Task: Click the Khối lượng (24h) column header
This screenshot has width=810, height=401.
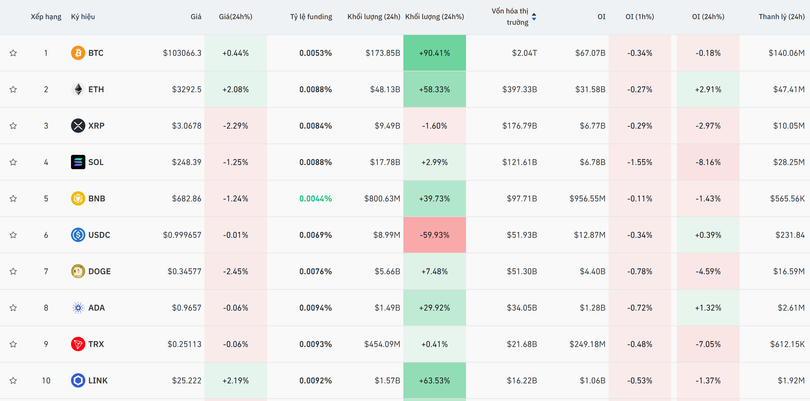Action: [x=373, y=17]
